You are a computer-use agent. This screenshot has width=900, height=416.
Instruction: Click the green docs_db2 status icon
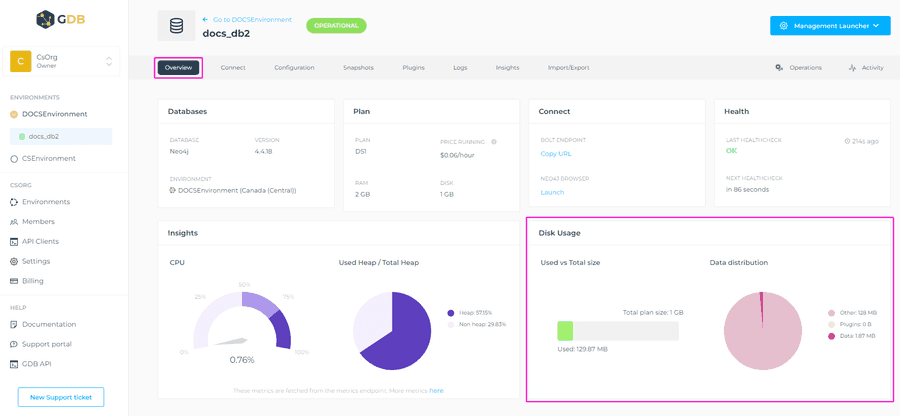click(x=22, y=137)
